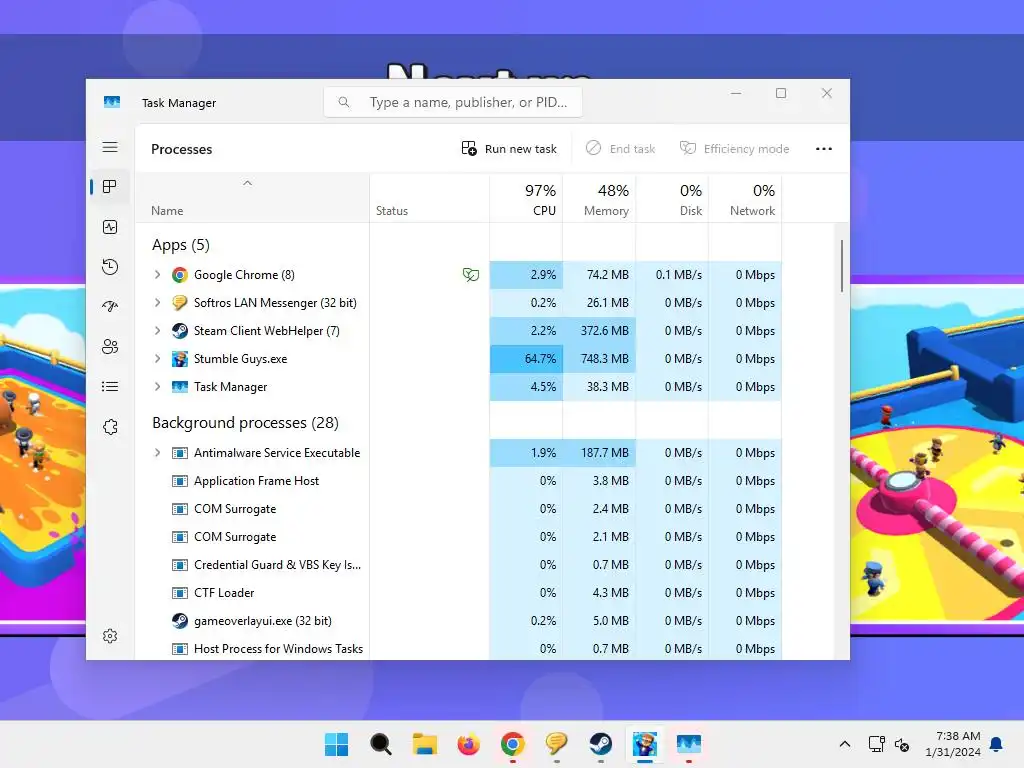Click the gameoverlayui.exe Steam icon
The image size is (1024, 768).
tap(180, 621)
